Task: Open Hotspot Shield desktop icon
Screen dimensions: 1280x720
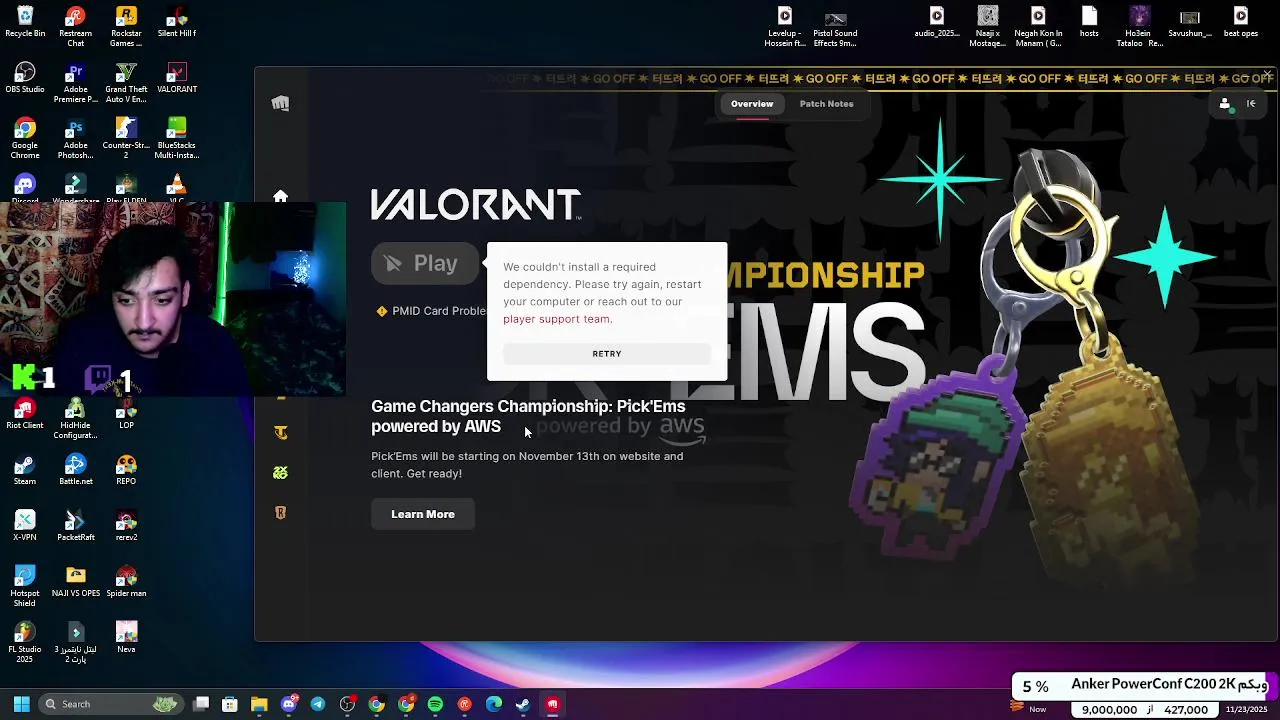Action: pyautogui.click(x=25, y=586)
